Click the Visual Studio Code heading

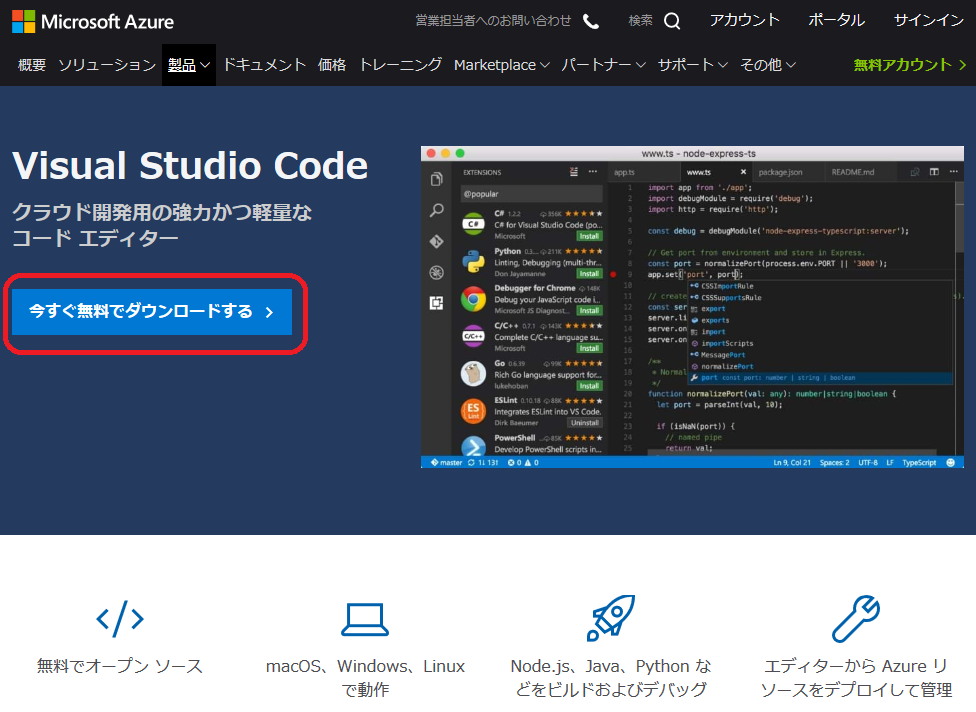coord(190,166)
